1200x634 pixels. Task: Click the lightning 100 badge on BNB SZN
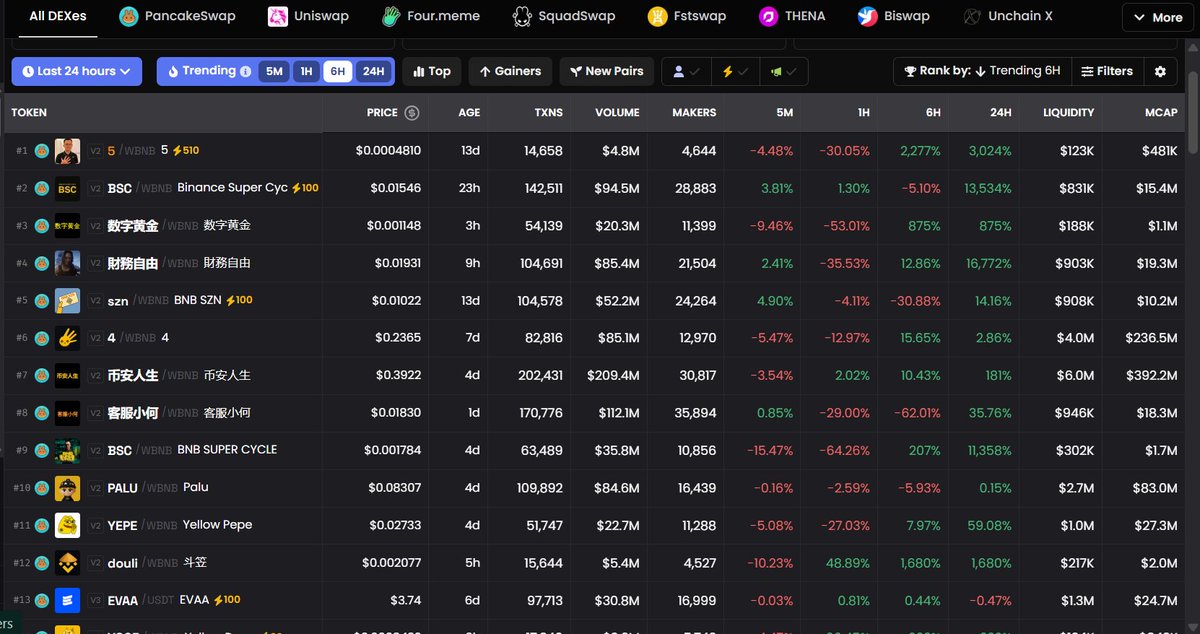239,300
